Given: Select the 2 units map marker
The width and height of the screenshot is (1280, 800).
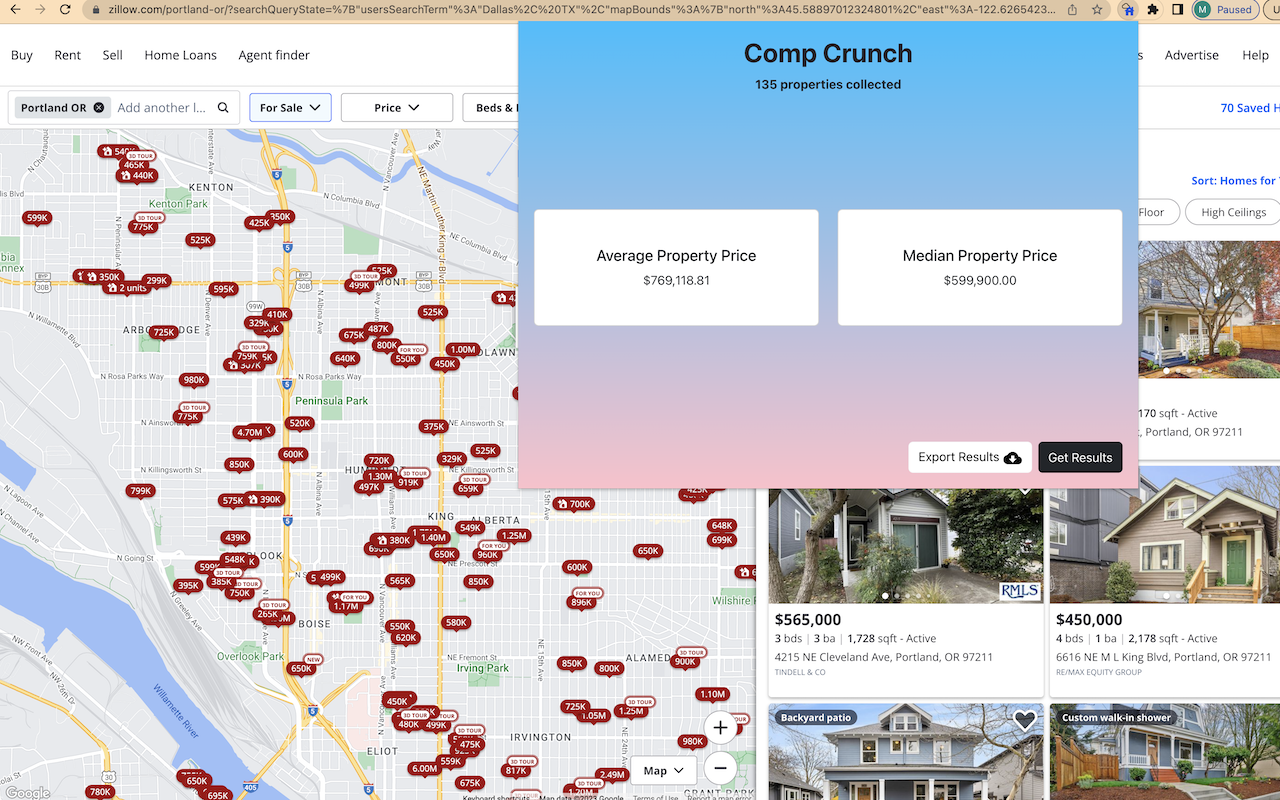Looking at the screenshot, I should (x=126, y=288).
